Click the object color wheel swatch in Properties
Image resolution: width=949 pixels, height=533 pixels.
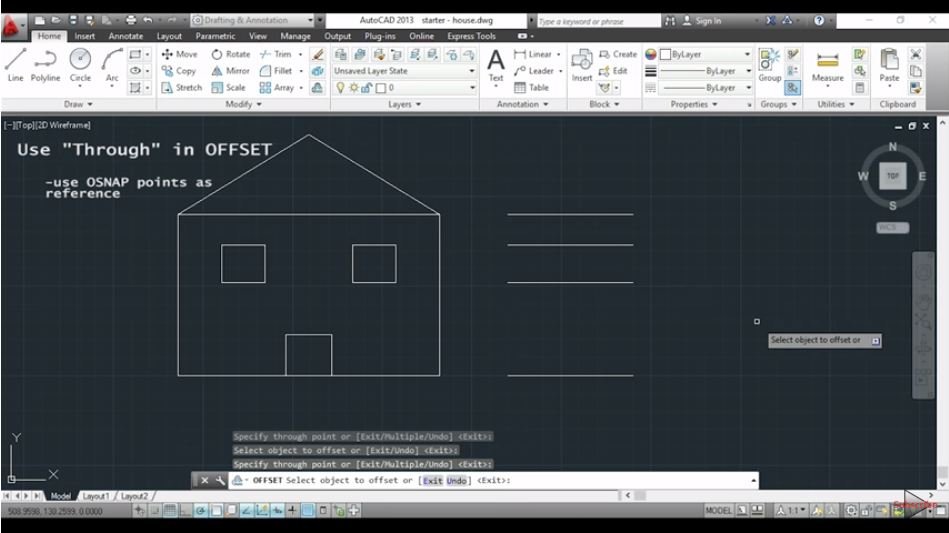[x=651, y=54]
